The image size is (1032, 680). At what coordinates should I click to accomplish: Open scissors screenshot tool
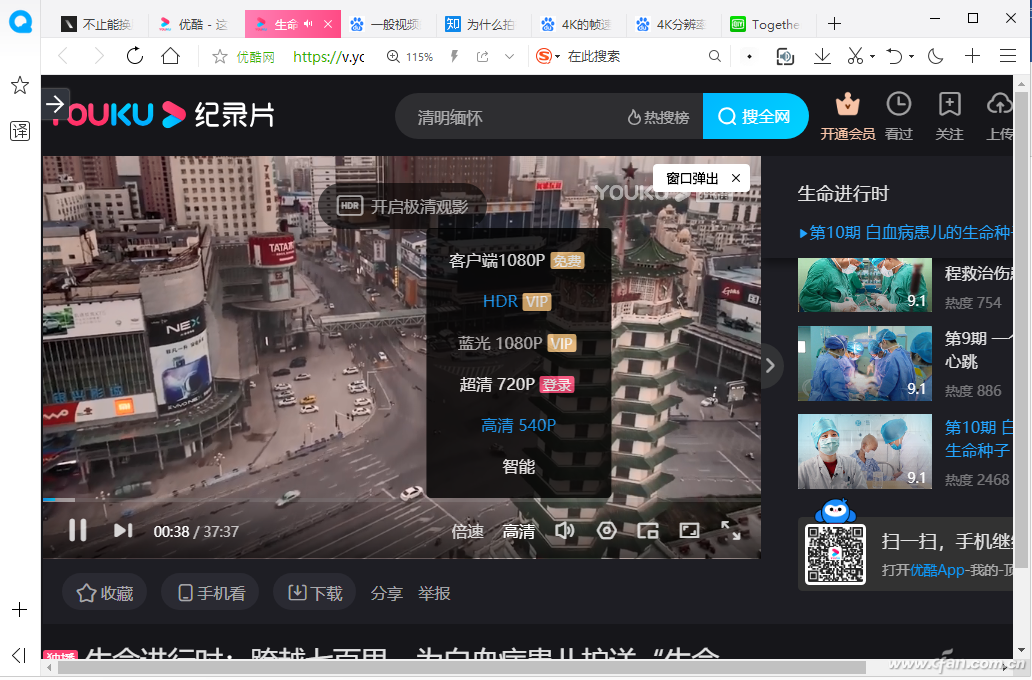855,57
